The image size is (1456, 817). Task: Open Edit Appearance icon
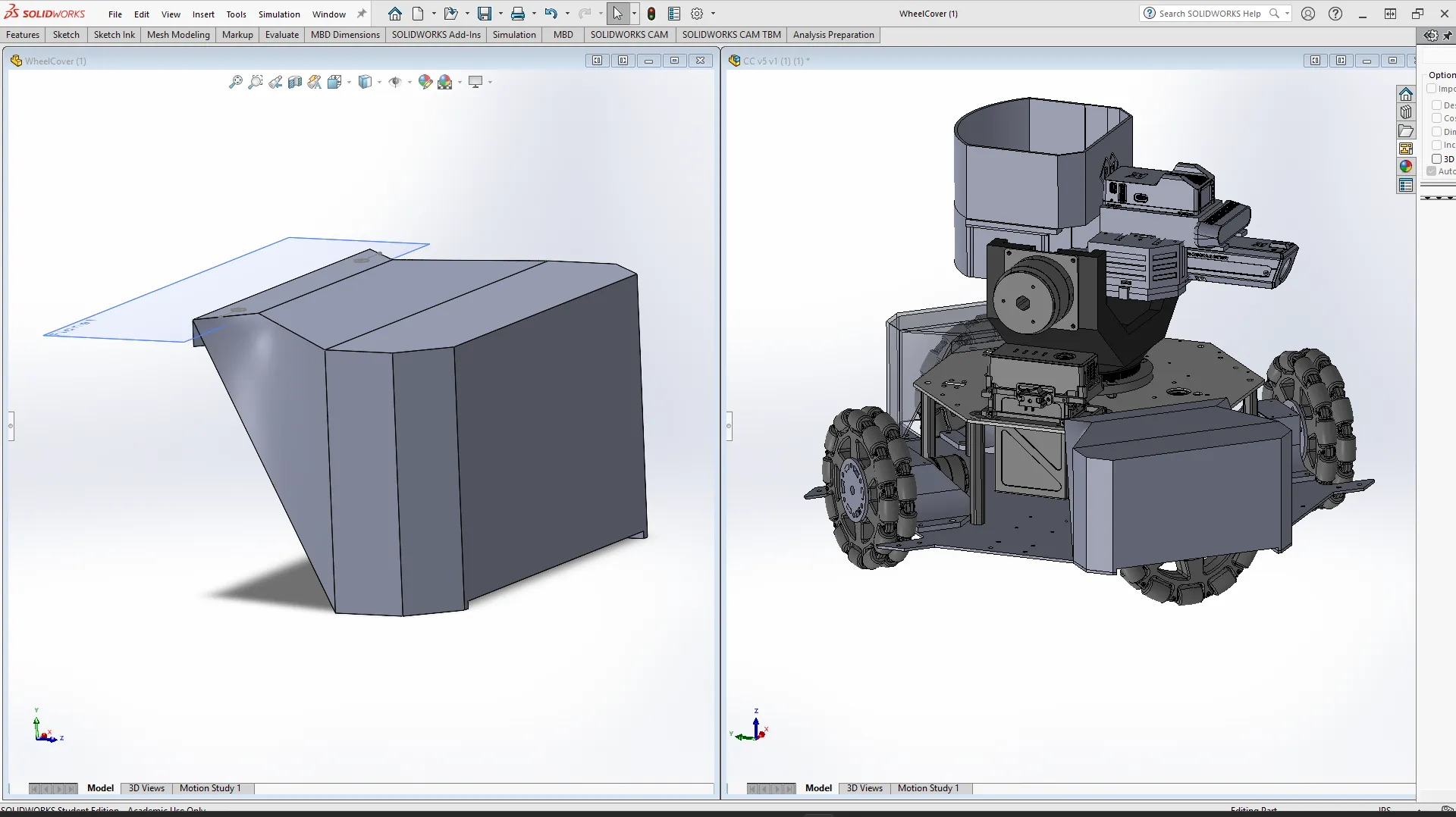pyautogui.click(x=425, y=82)
